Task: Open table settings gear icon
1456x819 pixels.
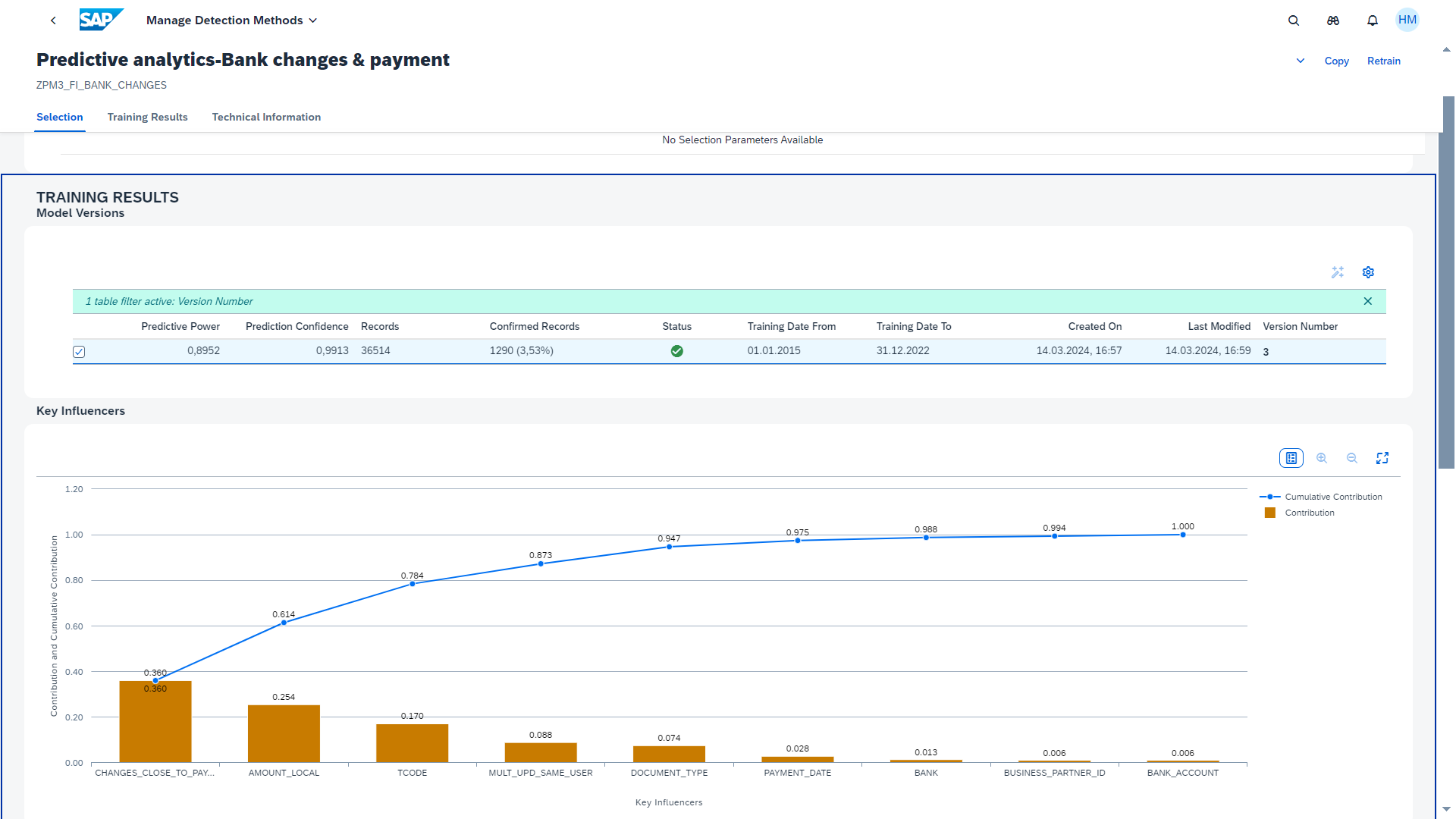Action: coord(1368,272)
